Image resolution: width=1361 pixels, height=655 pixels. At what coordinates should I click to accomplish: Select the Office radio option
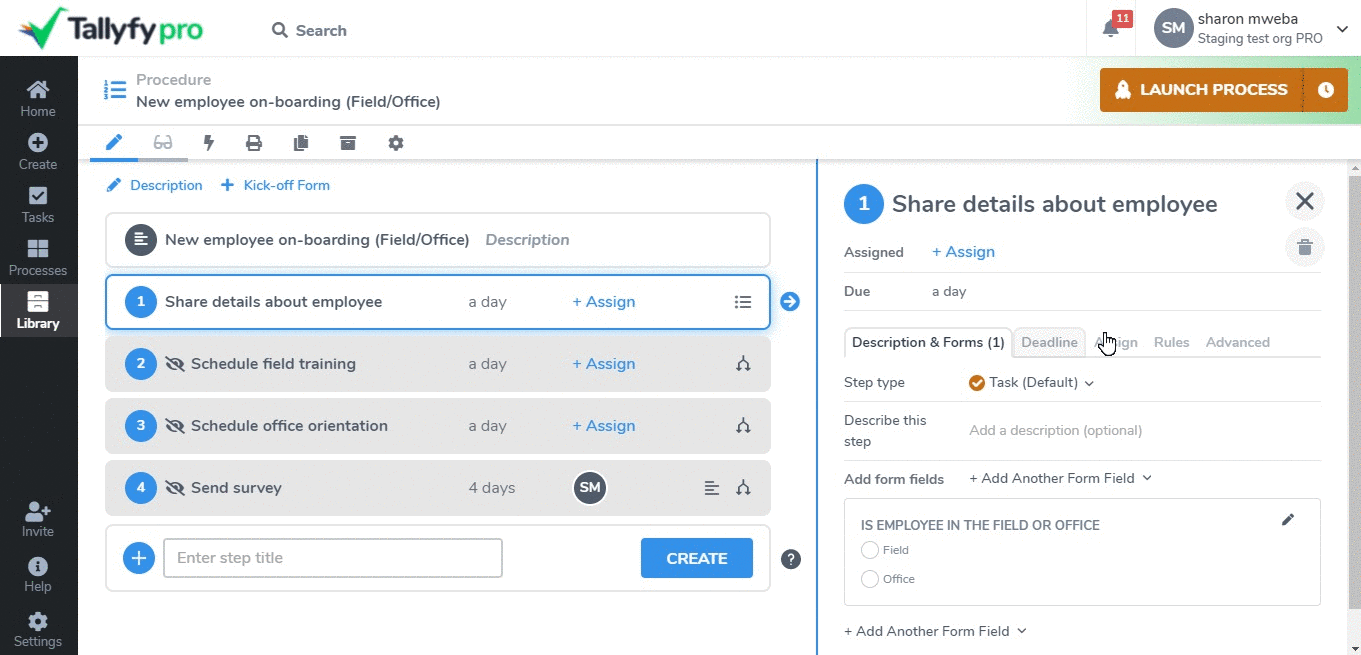pyautogui.click(x=870, y=579)
